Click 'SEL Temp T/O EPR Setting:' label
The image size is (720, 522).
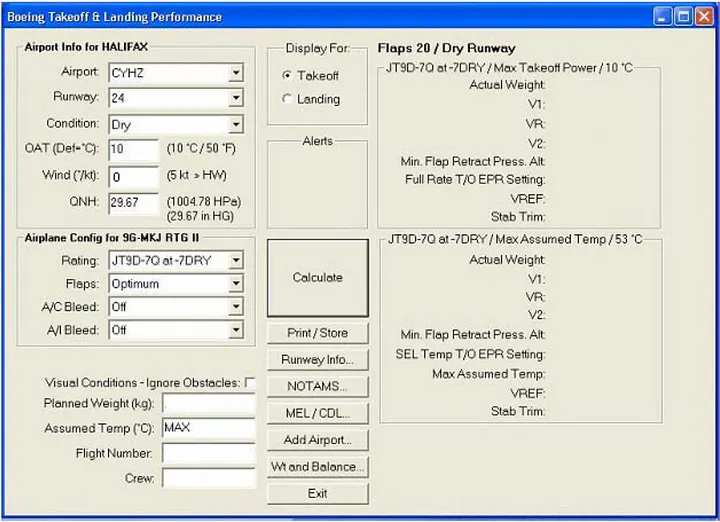(x=470, y=354)
